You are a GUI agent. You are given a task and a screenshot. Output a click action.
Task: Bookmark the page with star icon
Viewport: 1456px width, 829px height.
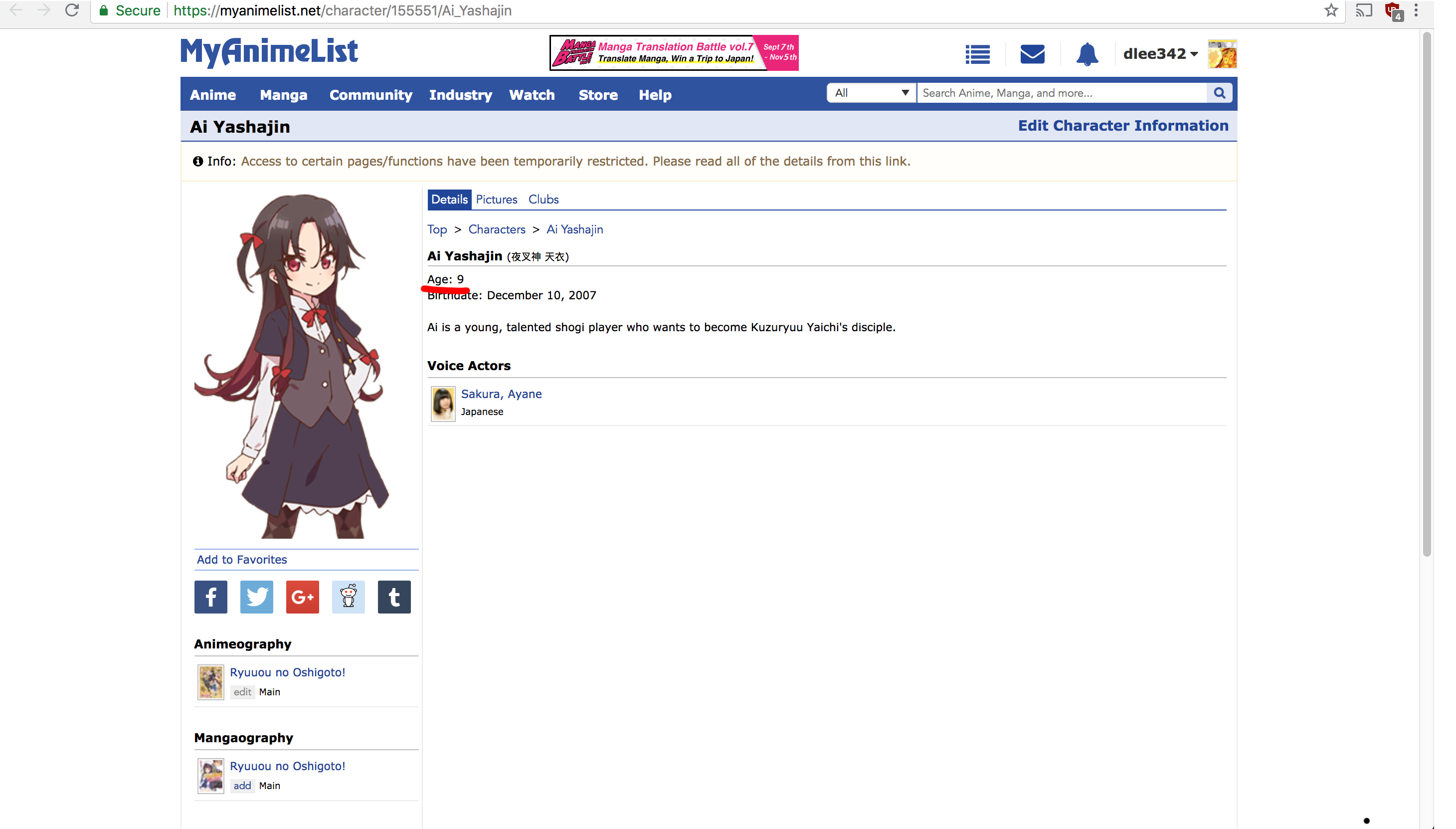point(1331,10)
